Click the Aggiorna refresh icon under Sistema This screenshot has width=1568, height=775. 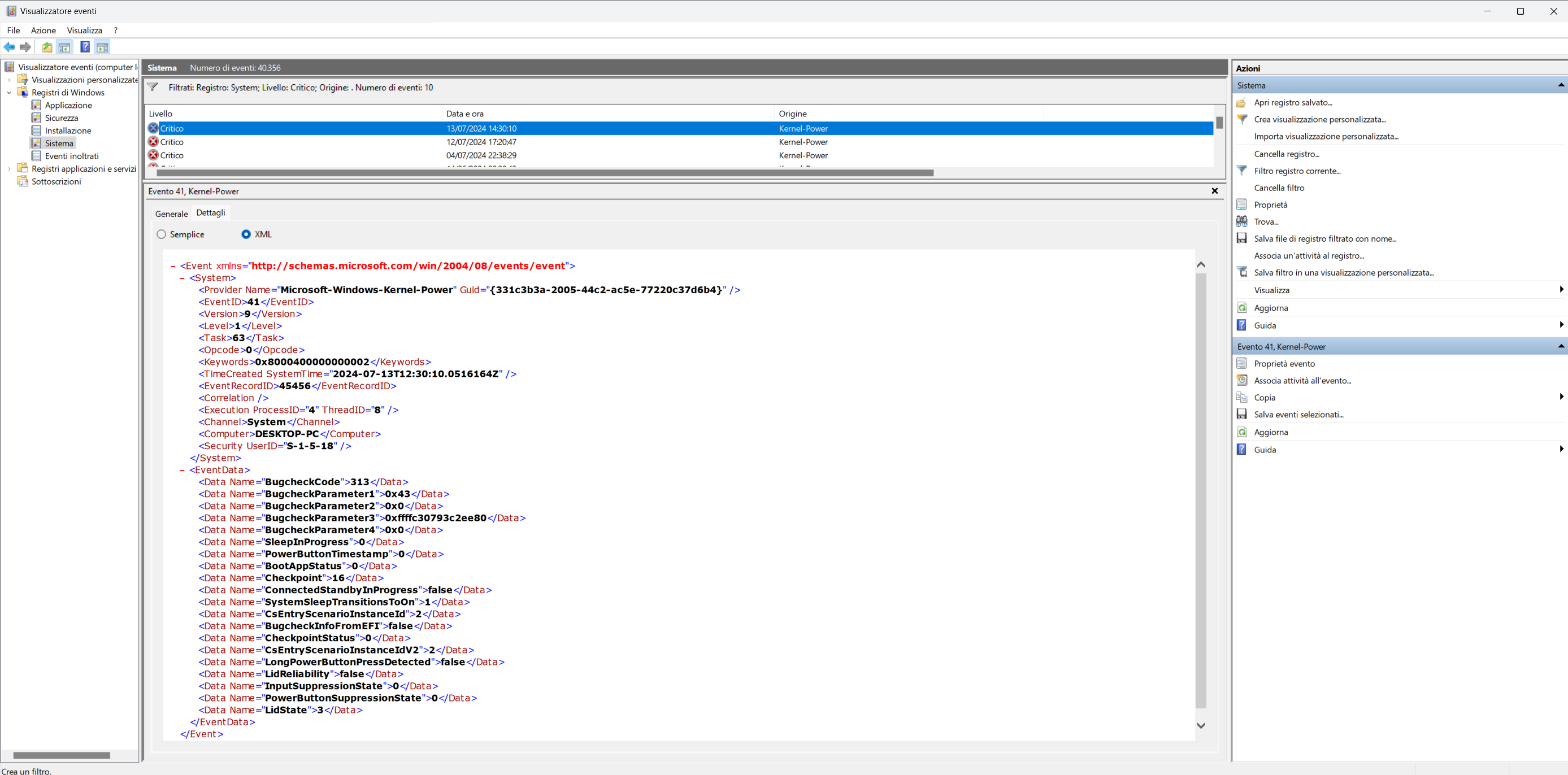point(1242,308)
